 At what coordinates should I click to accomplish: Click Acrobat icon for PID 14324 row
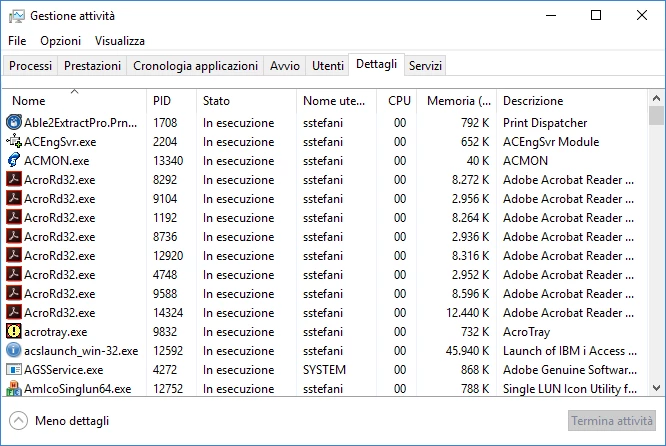click(x=14, y=312)
